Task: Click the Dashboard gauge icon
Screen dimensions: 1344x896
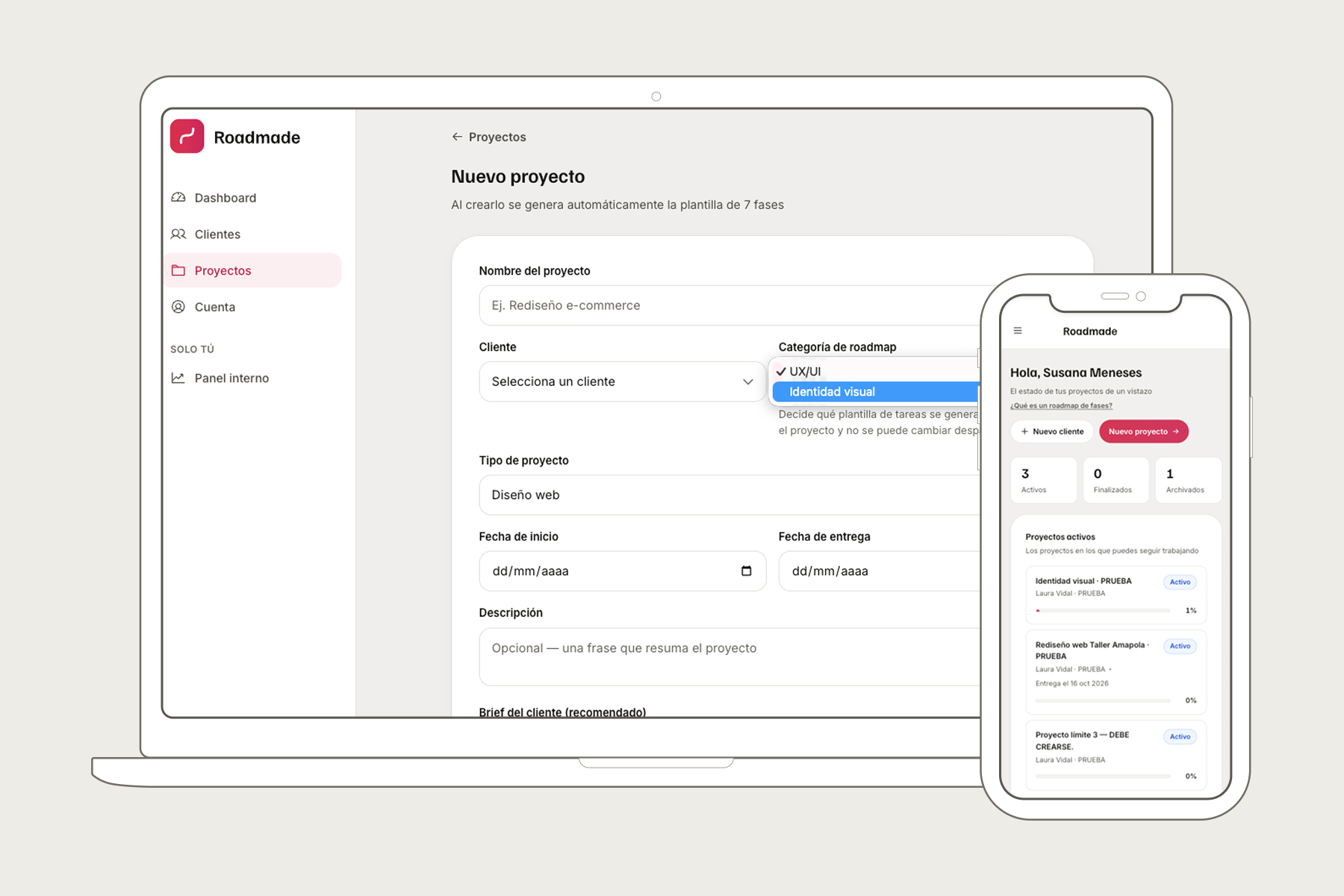Action: pos(178,198)
